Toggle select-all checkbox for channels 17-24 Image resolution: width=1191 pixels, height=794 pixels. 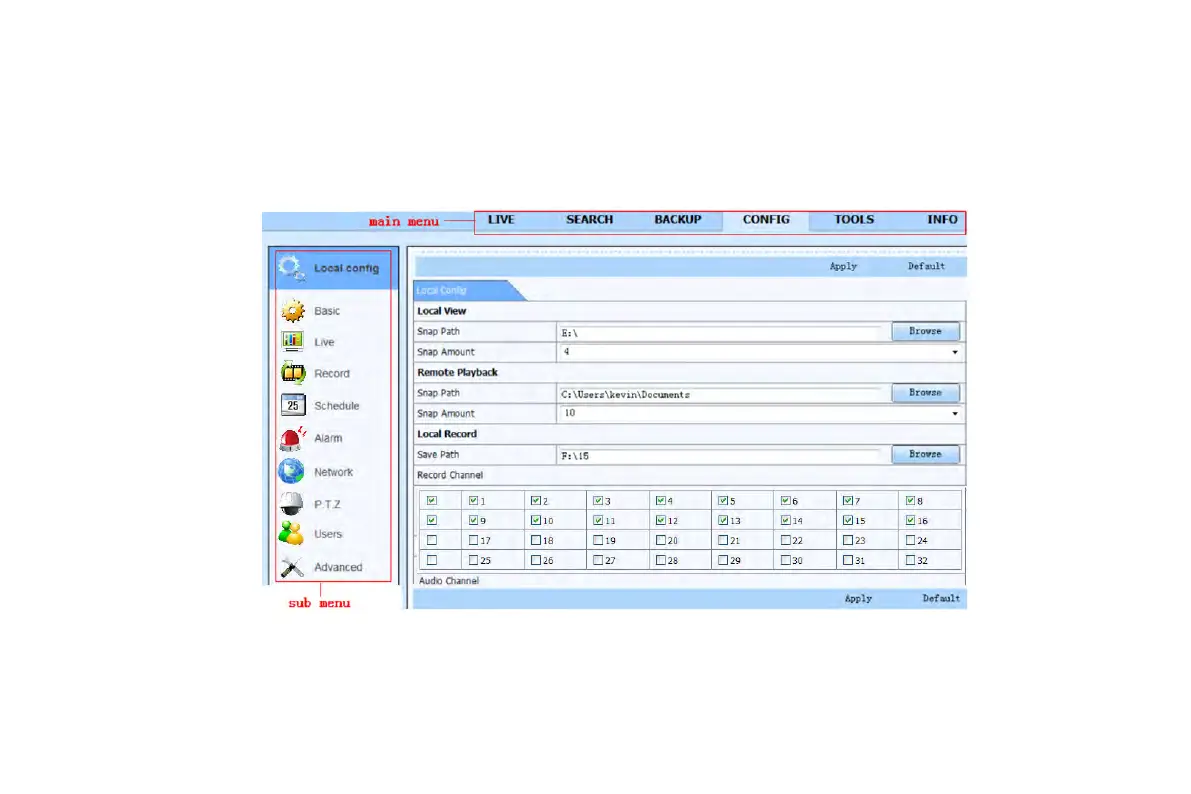[x=431, y=540]
